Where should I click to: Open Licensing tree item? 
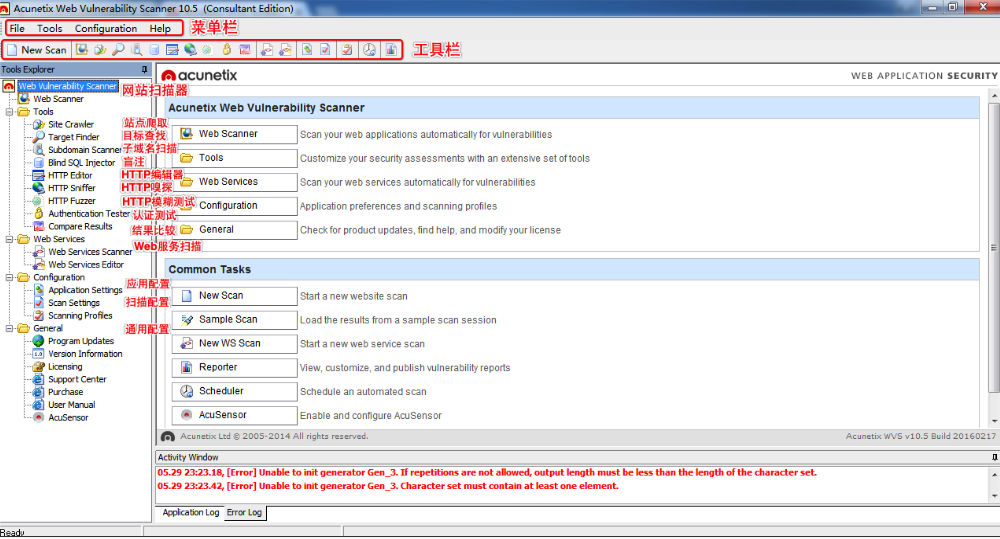pyautogui.click(x=65, y=367)
